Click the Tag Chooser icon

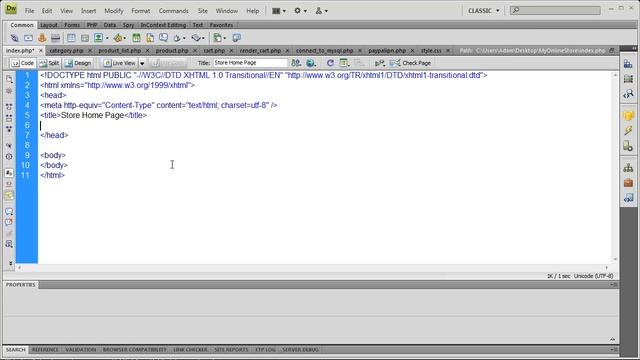point(236,38)
